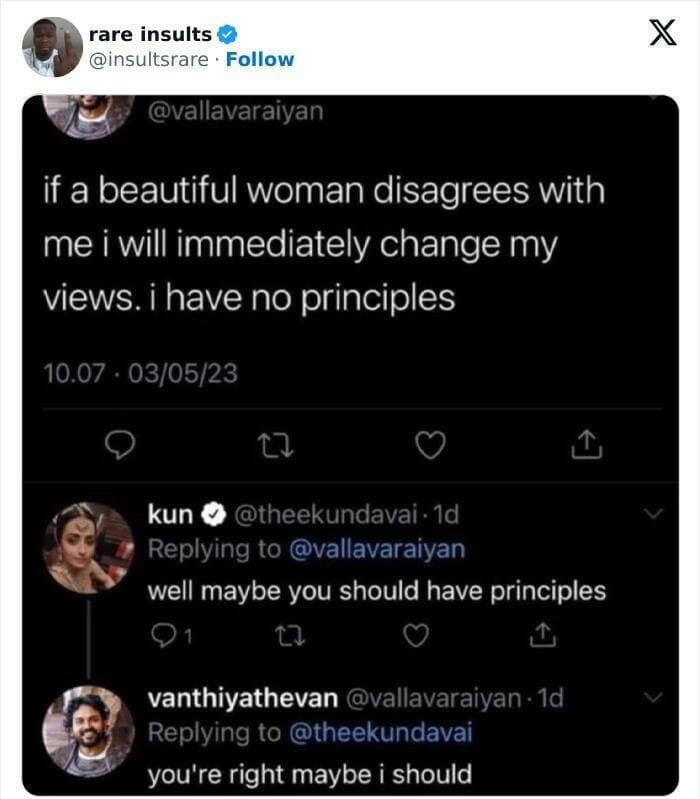Like kun's reply with the heart
Screen dimensions: 700x799
coord(417,634)
